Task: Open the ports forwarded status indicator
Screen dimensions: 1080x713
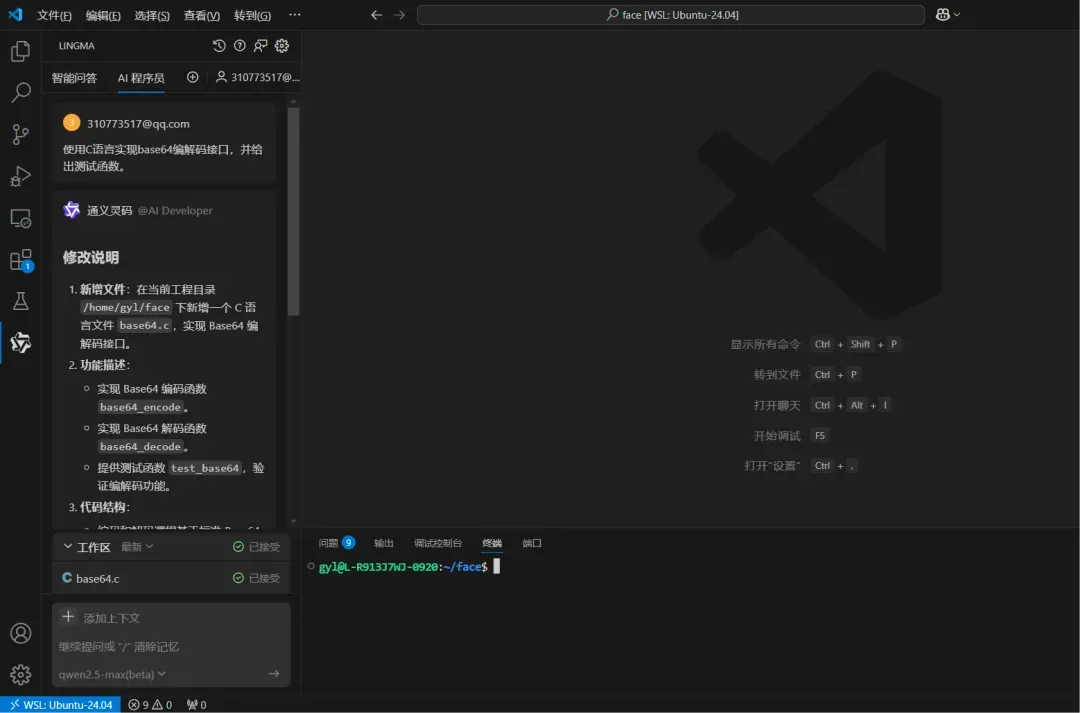Action: point(196,705)
